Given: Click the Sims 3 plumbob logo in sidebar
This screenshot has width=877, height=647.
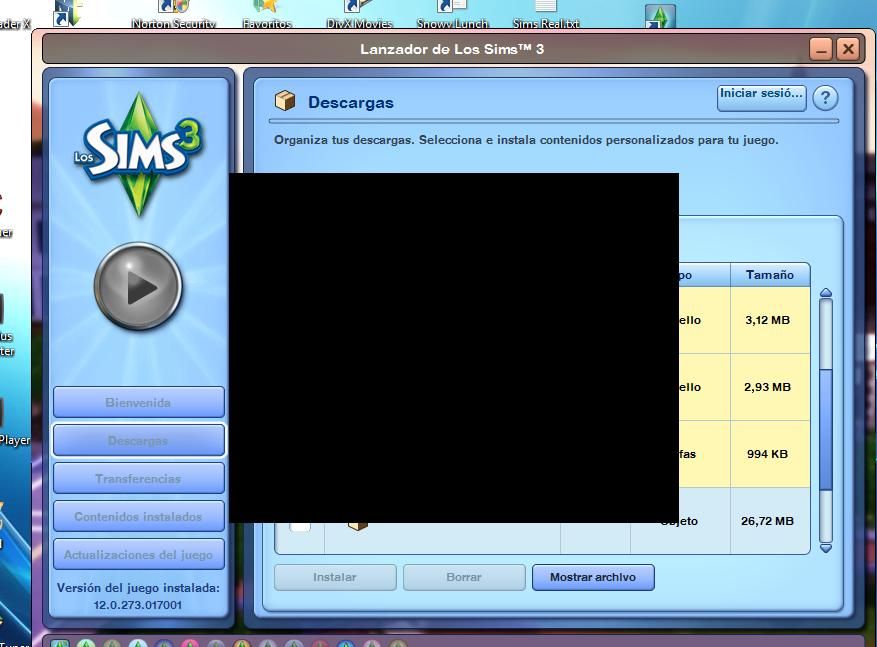Looking at the screenshot, I should coord(138,155).
